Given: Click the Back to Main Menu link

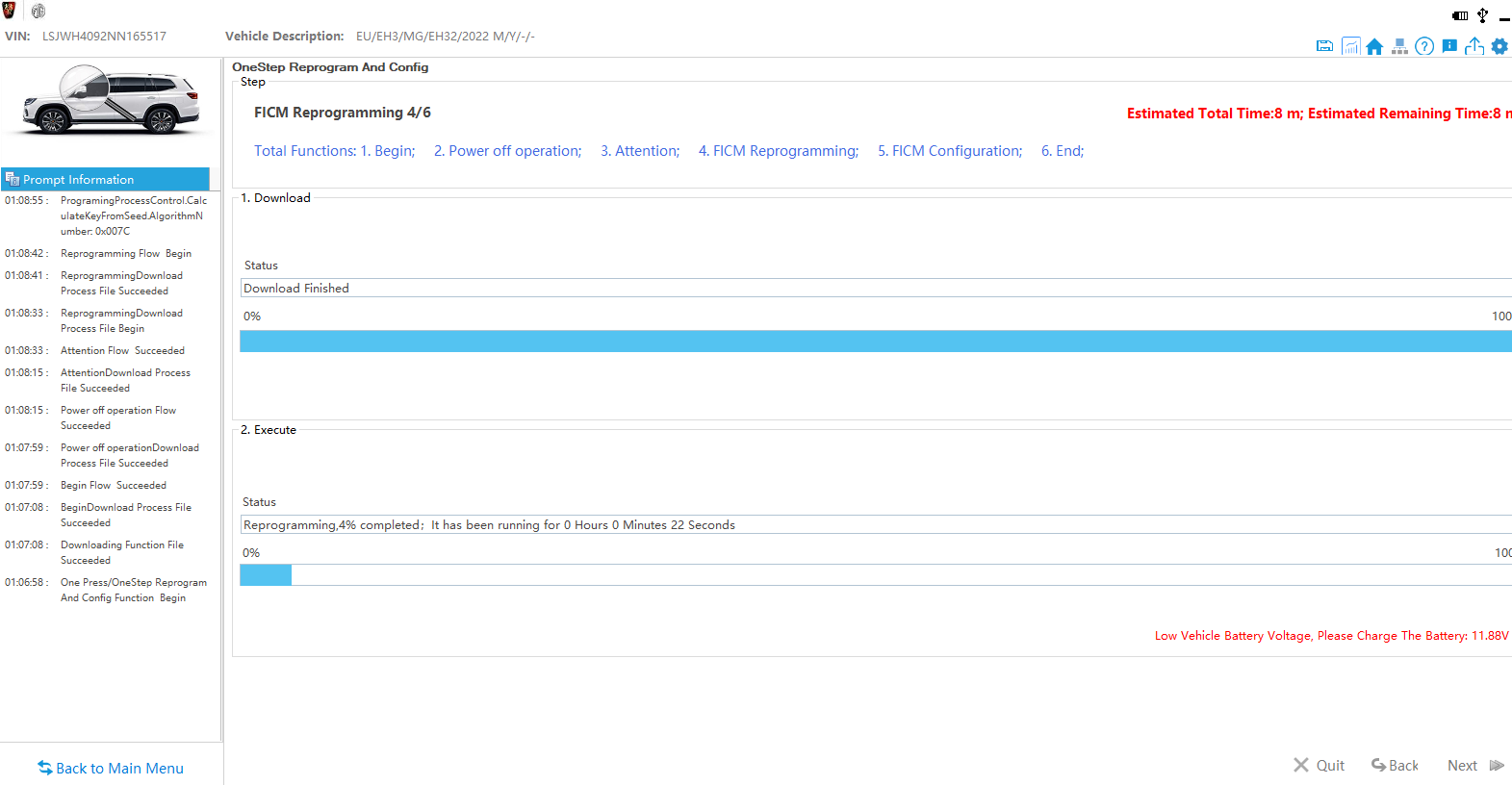Looking at the screenshot, I should point(111,768).
